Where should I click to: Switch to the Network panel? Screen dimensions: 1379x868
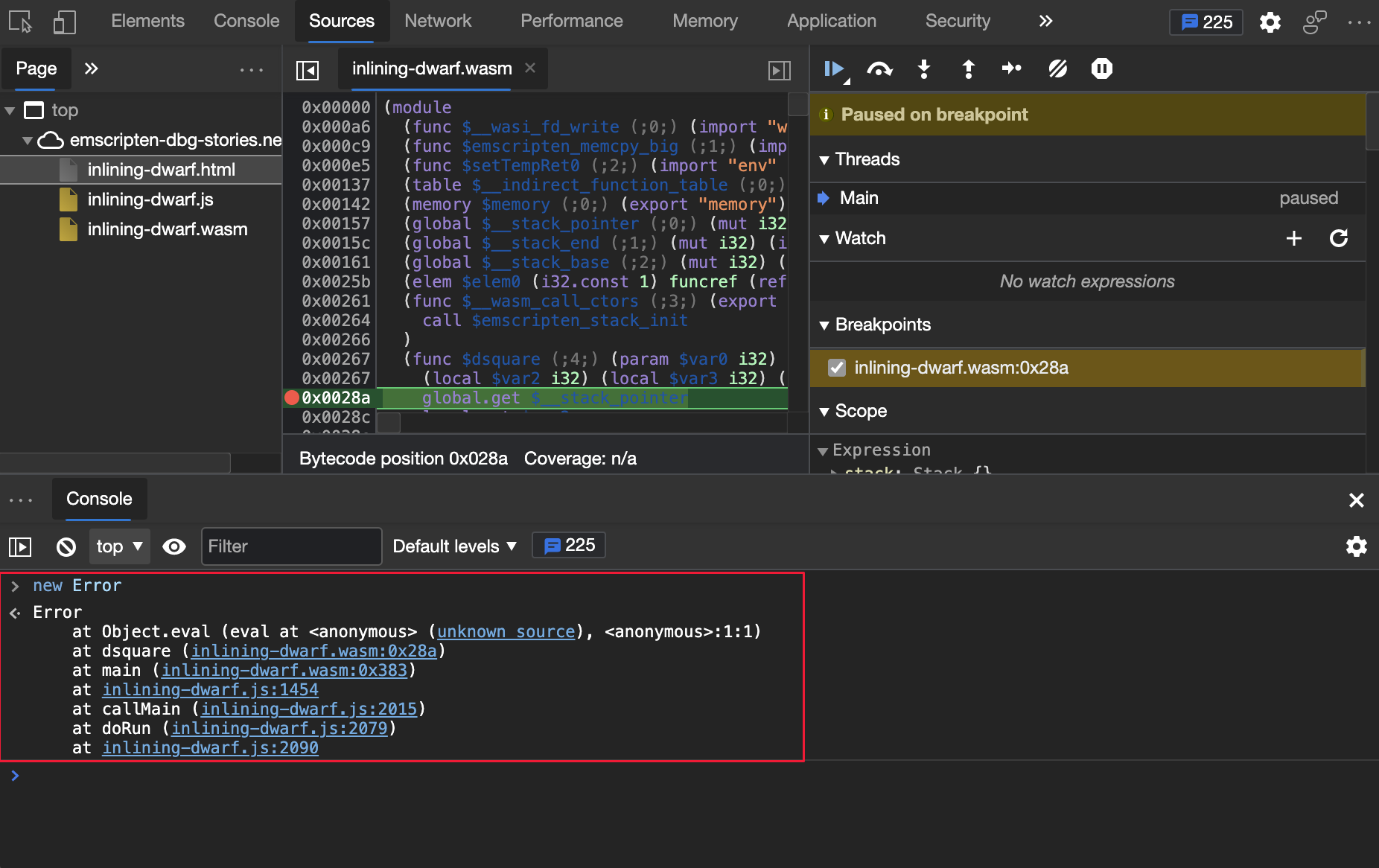click(x=438, y=21)
